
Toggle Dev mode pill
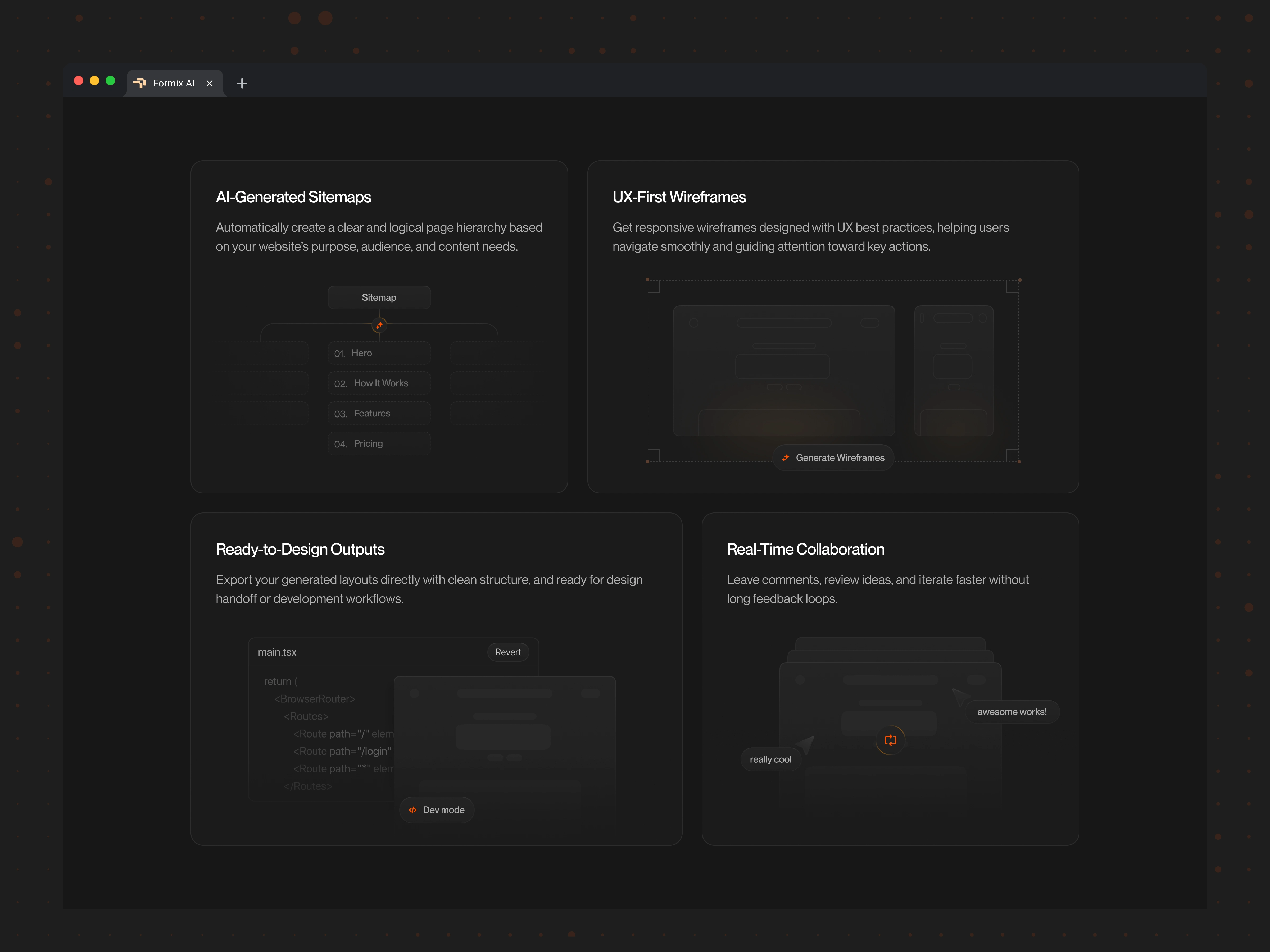click(436, 810)
